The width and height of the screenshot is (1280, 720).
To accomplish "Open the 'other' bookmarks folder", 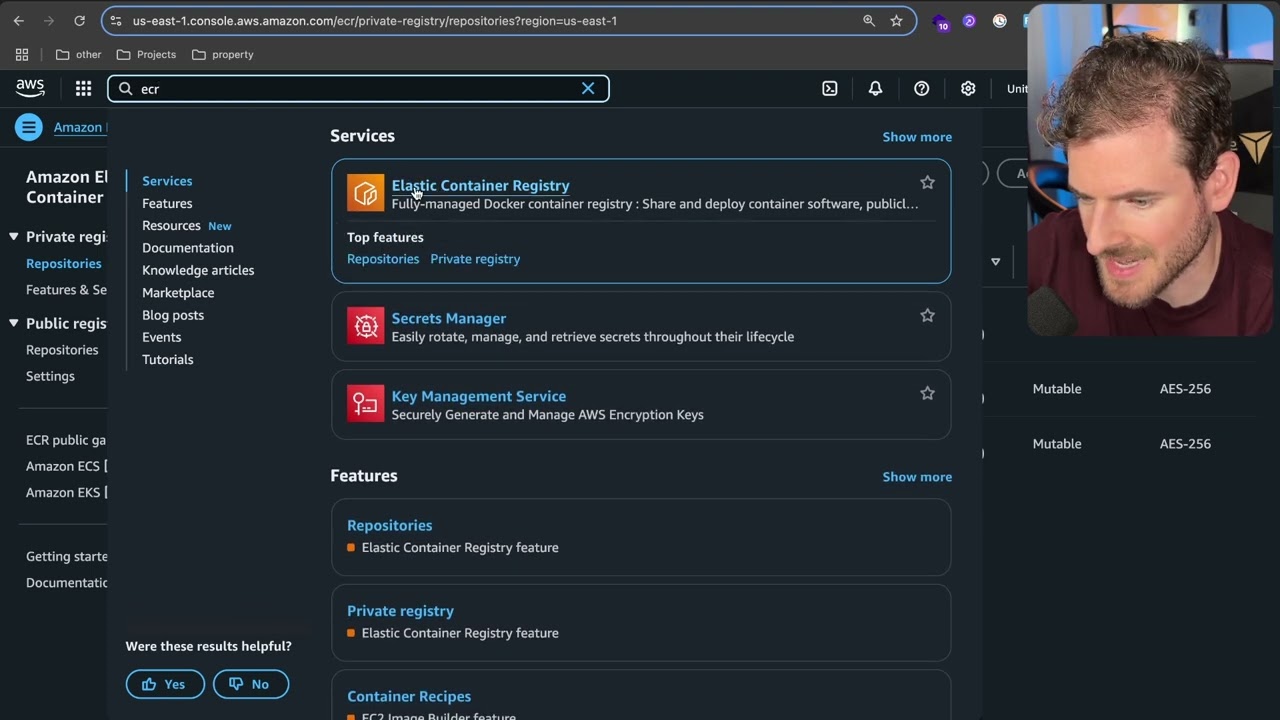I will click(x=79, y=54).
